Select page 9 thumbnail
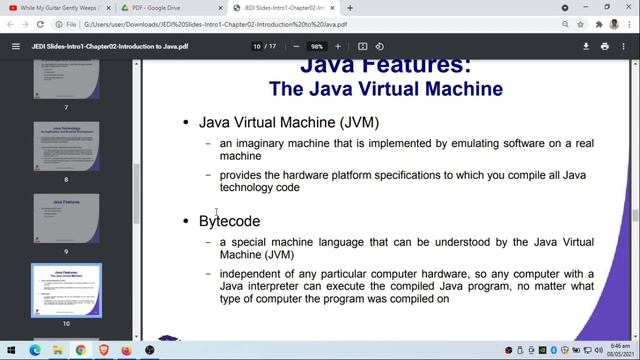 66,218
